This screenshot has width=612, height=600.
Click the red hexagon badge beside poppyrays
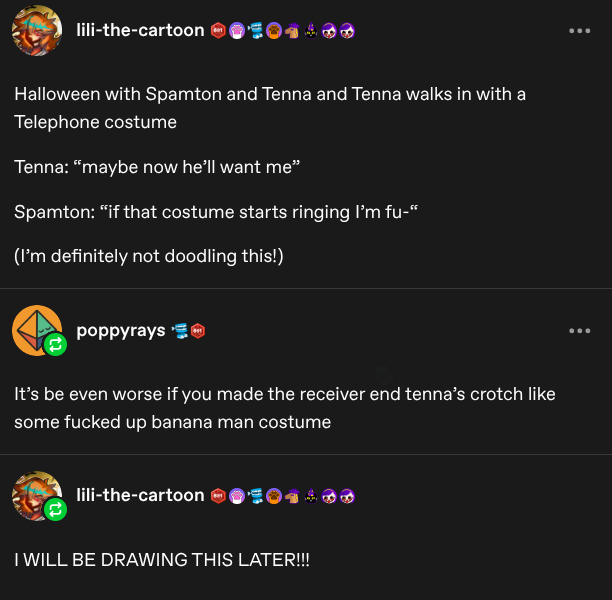point(198,331)
